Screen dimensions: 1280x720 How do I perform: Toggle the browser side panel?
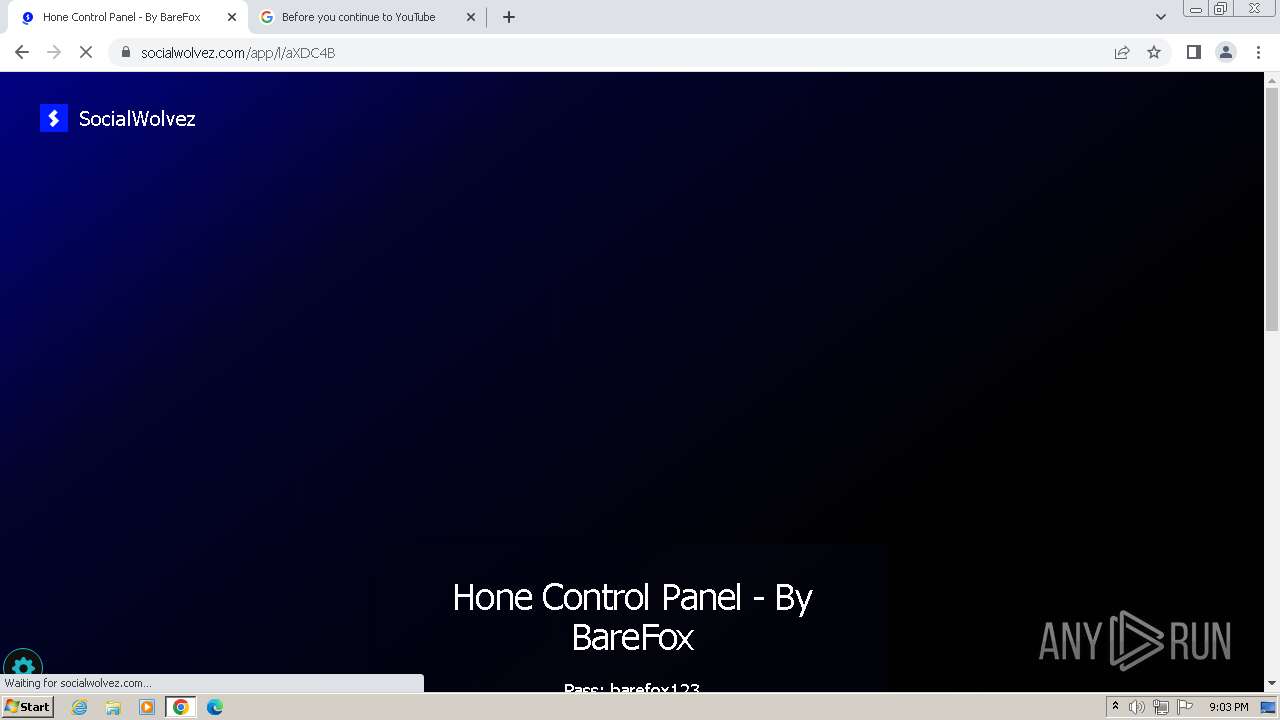(1193, 52)
